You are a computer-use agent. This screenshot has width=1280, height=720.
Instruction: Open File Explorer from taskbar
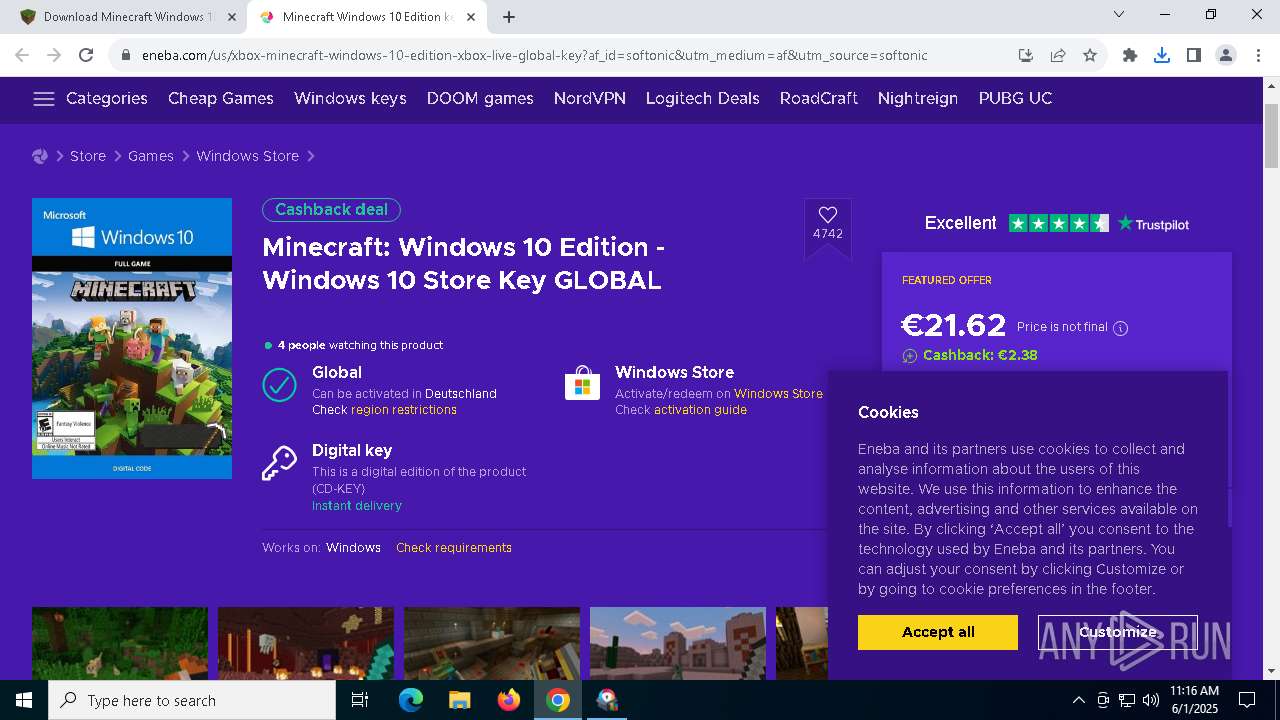(459, 700)
